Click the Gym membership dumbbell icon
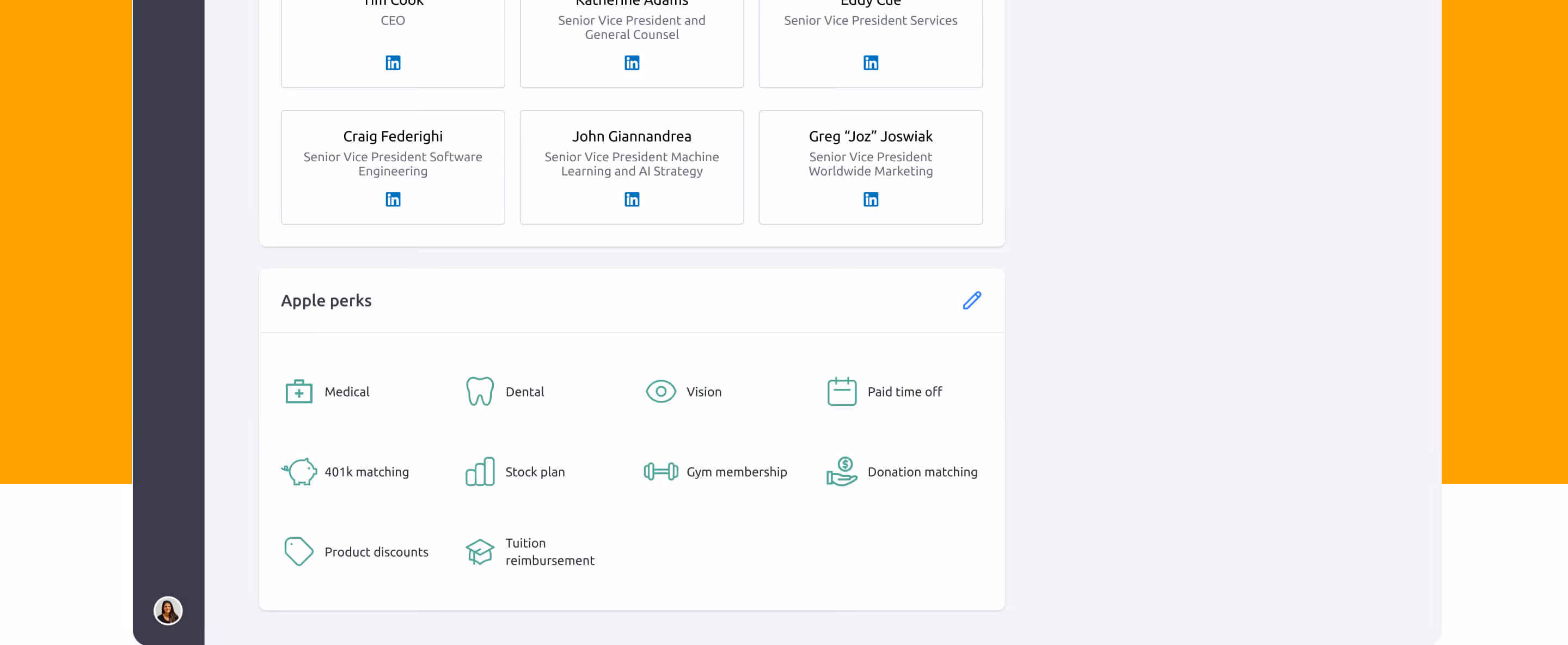Screen dimensions: 1568x645 point(660,471)
